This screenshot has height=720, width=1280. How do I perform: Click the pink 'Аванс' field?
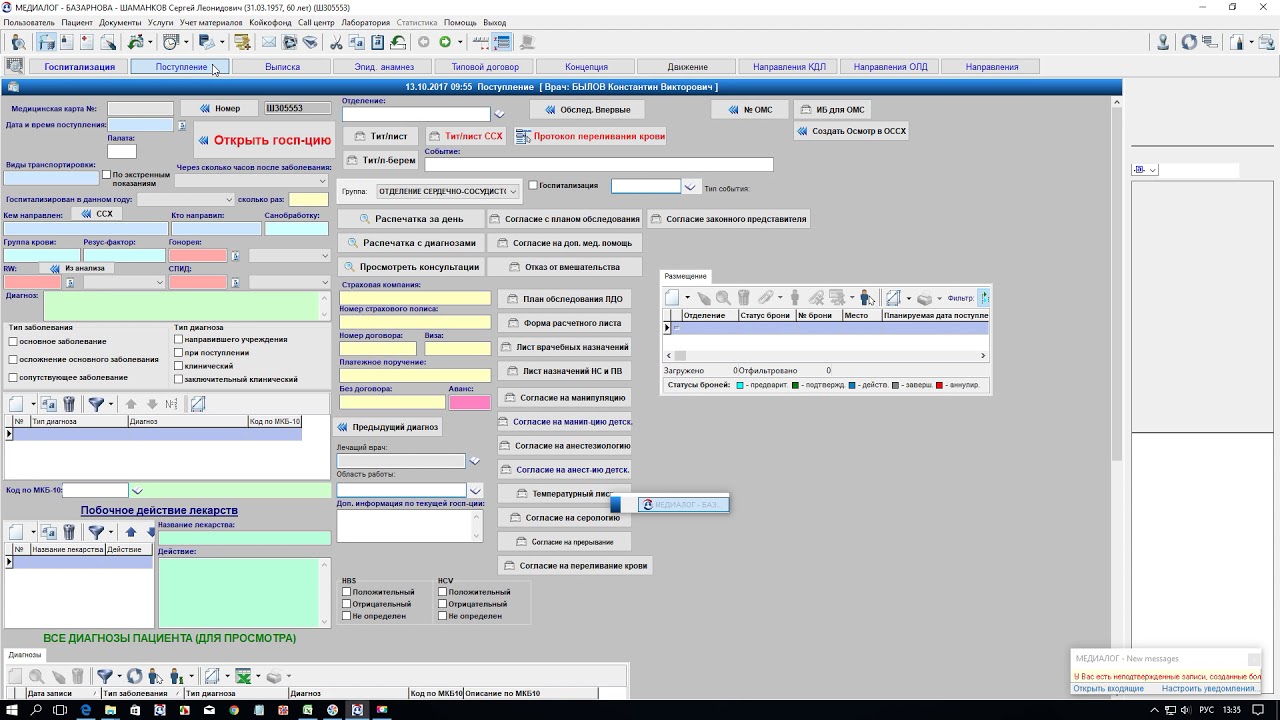470,402
